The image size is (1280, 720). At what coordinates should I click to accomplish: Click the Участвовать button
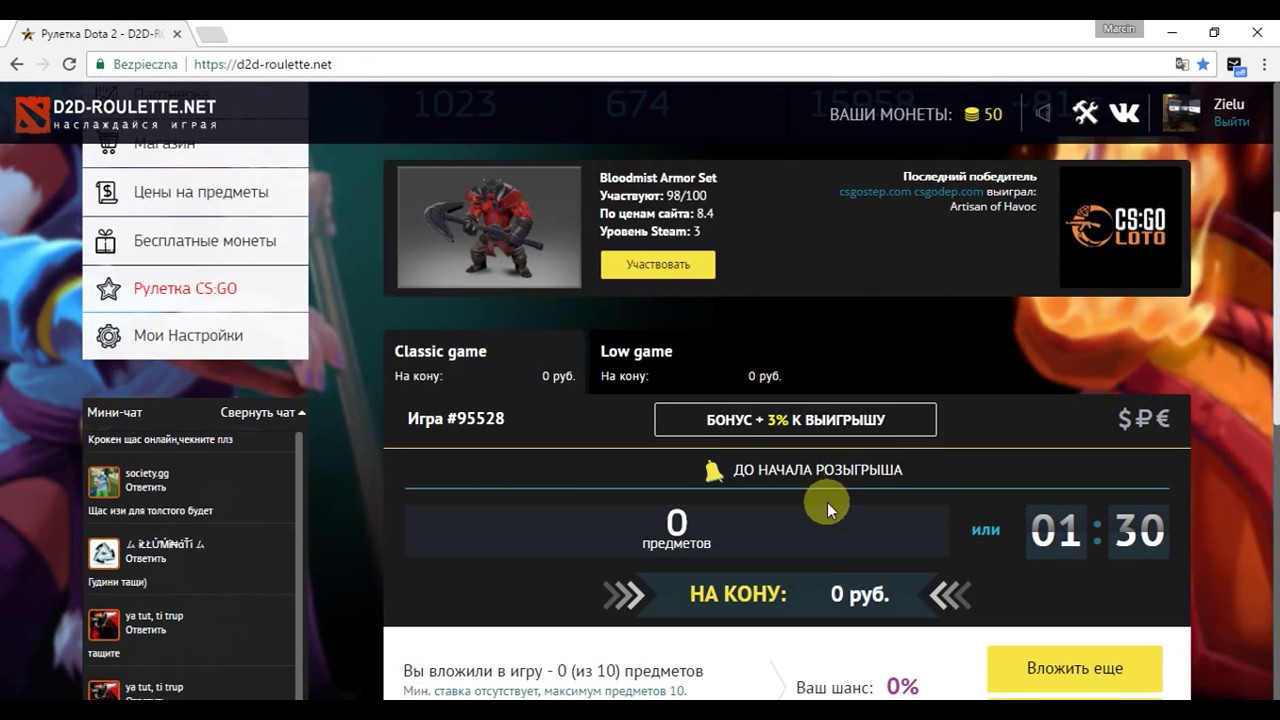pyautogui.click(x=658, y=264)
